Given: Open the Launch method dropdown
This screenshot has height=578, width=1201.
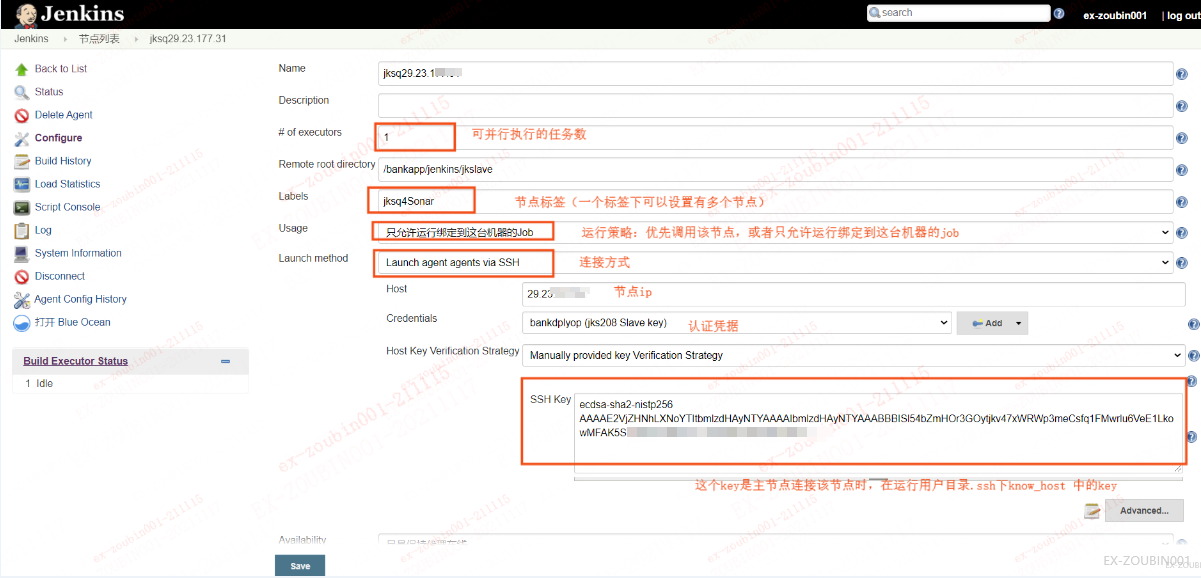Looking at the screenshot, I should pyautogui.click(x=777, y=263).
